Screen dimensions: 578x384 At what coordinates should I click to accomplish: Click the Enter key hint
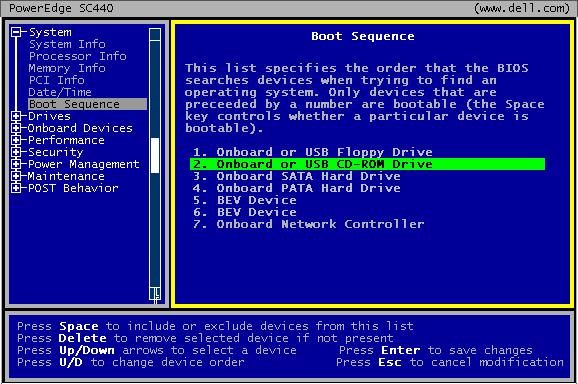click(x=401, y=350)
